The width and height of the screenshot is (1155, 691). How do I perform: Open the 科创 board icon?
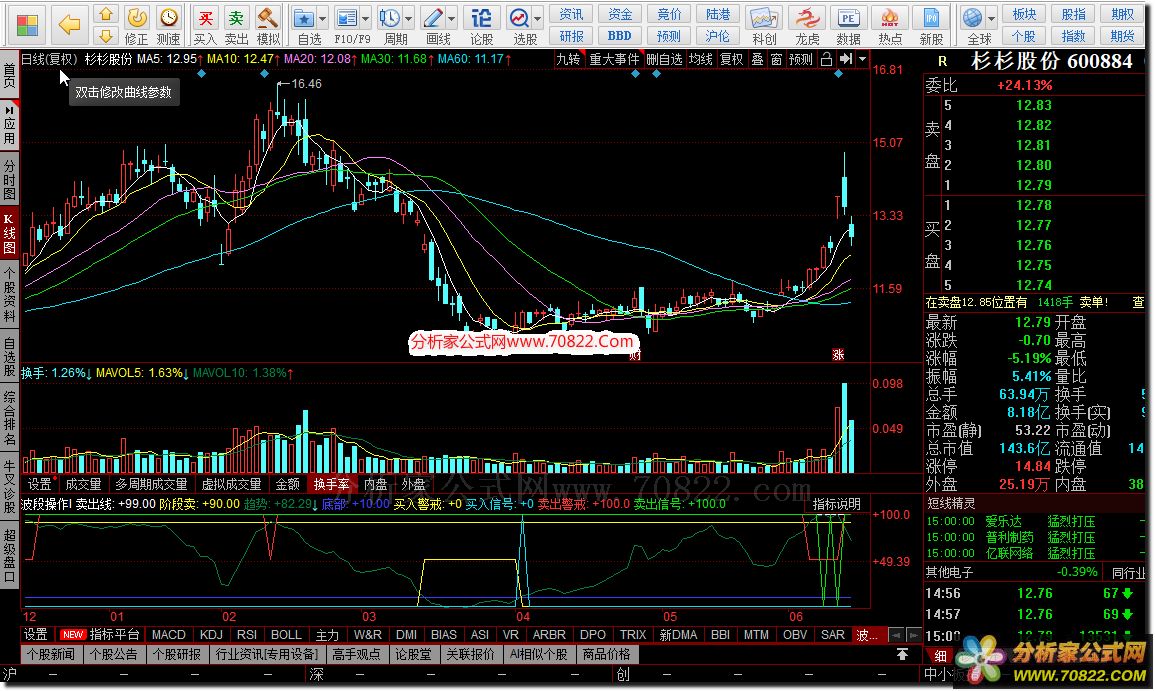(764, 25)
